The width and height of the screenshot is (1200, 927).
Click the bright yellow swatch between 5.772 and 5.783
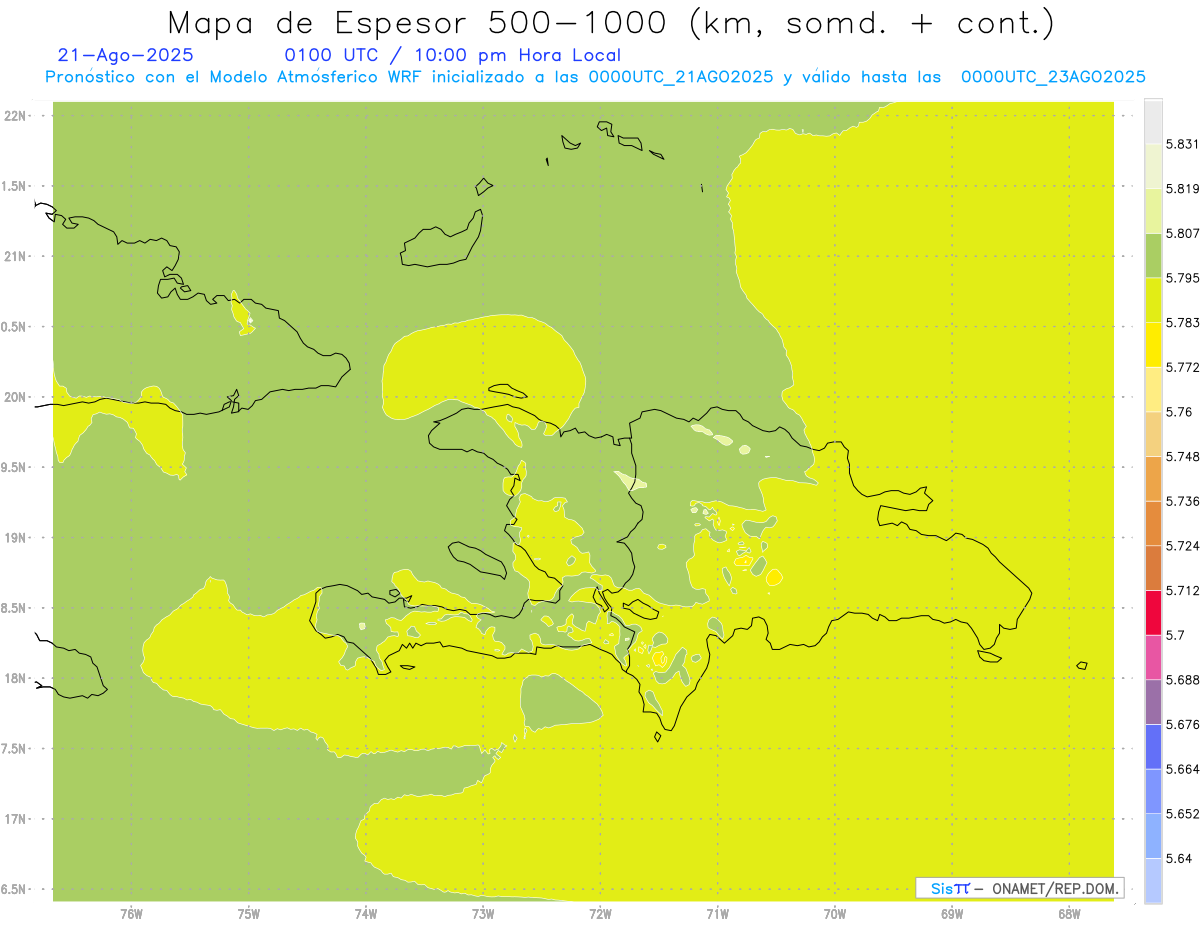[x=1153, y=344]
